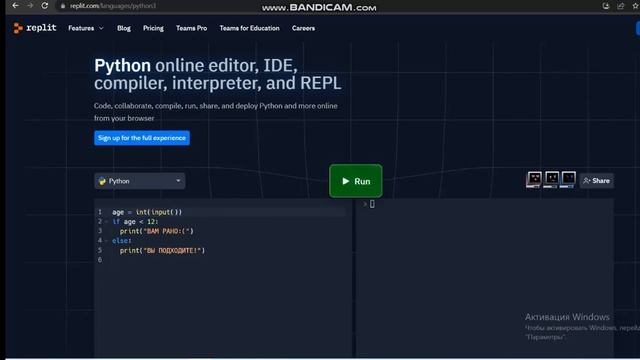
Task: Click the 'else:' code line
Action: coord(122,241)
